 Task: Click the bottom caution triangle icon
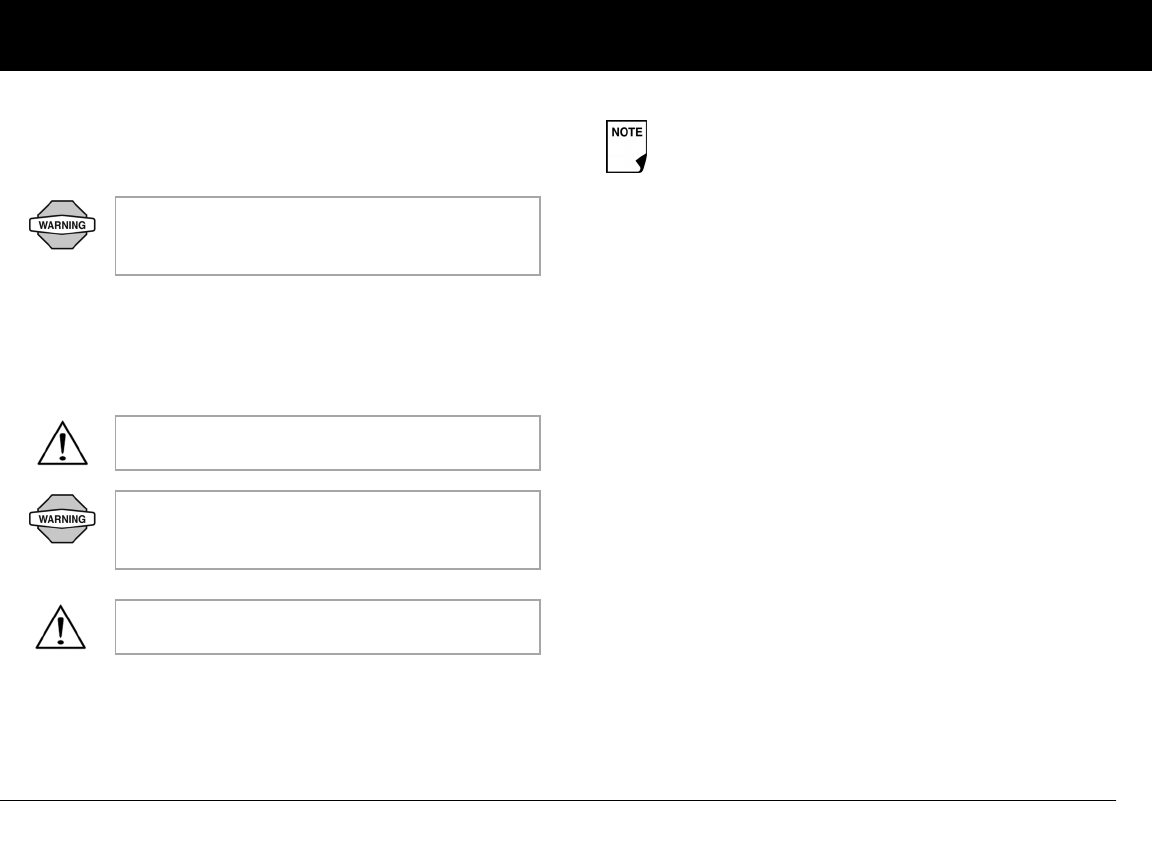coord(62,628)
